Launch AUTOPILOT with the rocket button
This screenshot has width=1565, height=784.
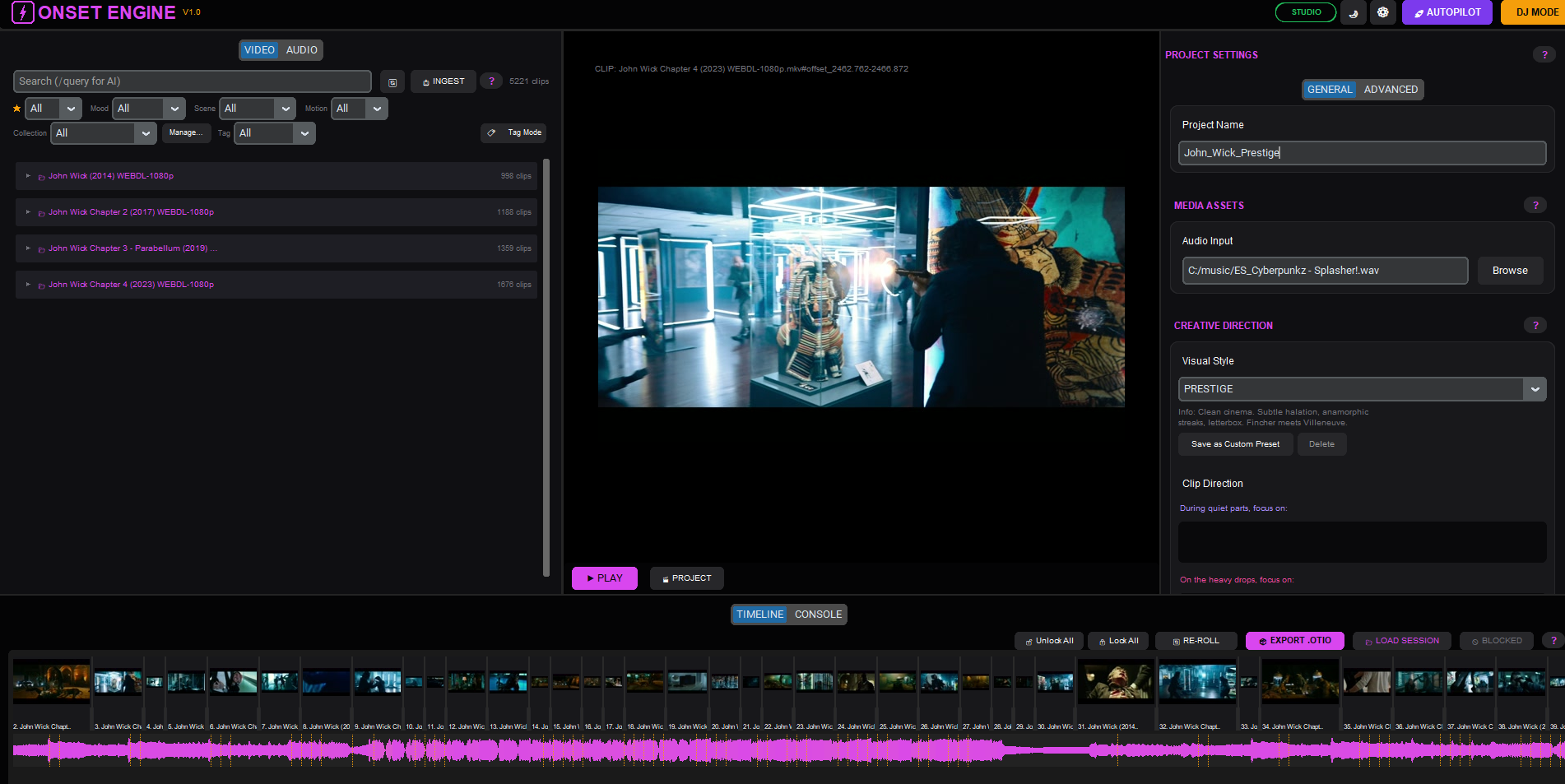pyautogui.click(x=1447, y=12)
